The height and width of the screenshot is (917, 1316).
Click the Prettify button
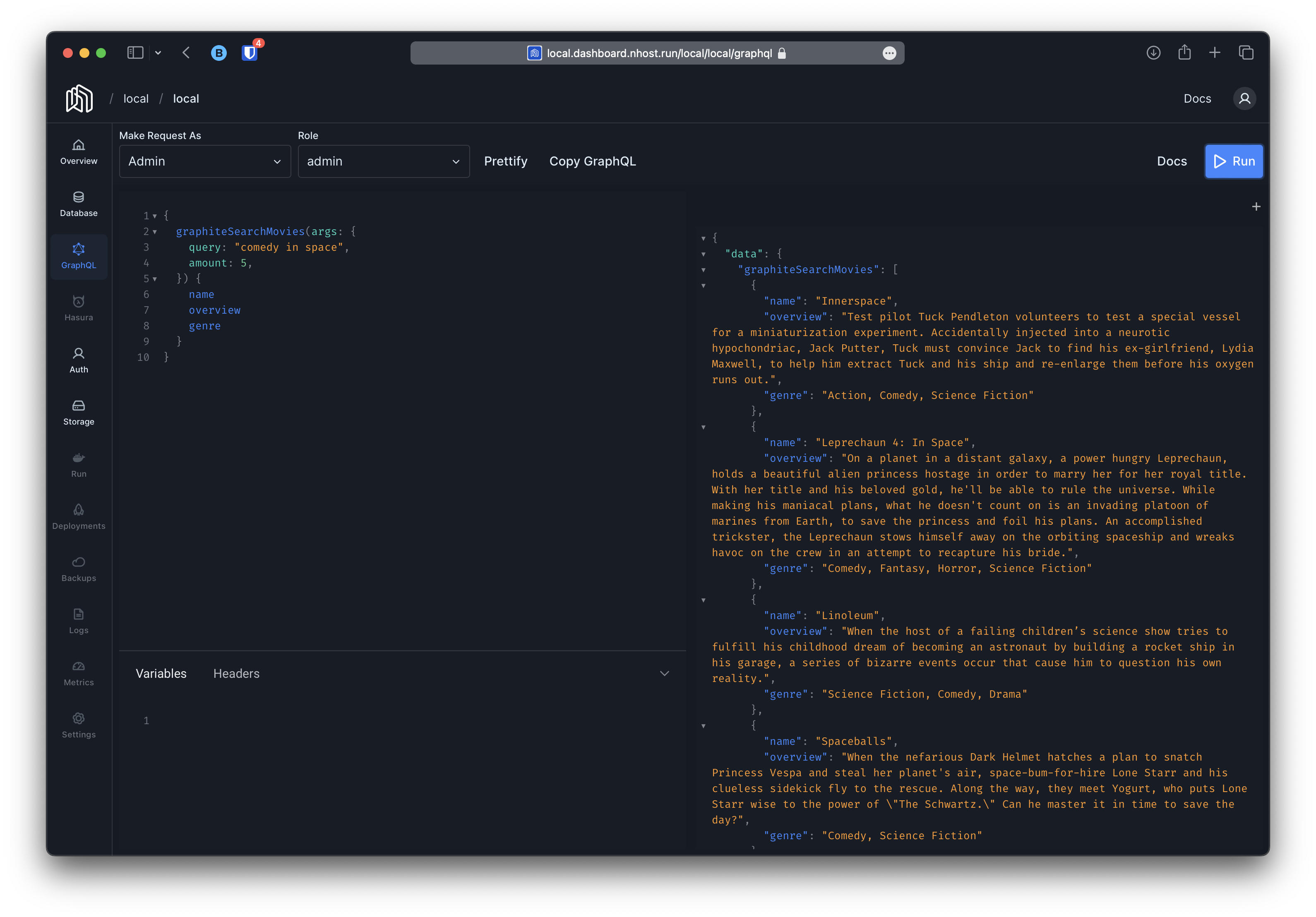tap(506, 162)
